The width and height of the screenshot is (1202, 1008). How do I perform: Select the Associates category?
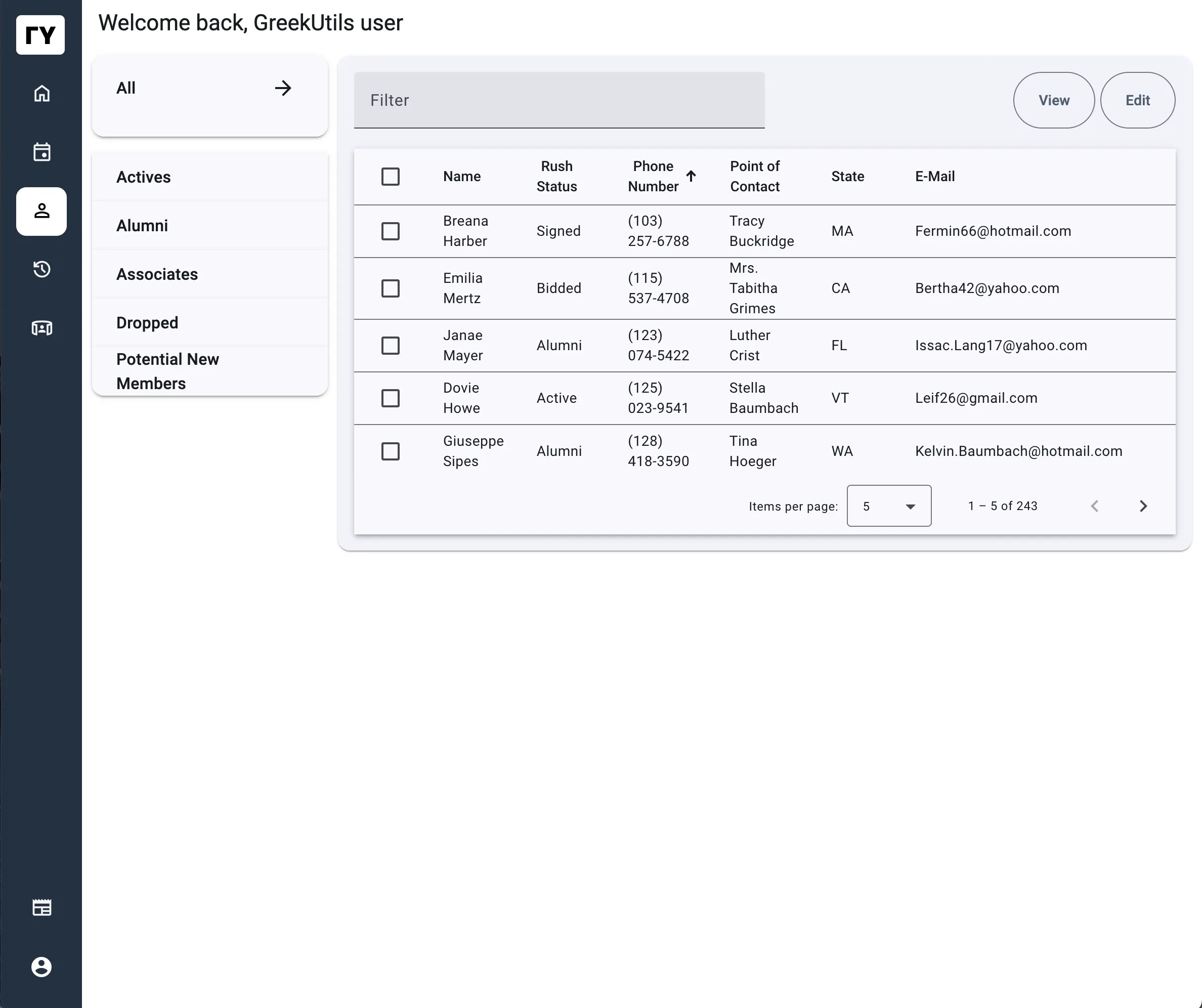click(x=209, y=274)
